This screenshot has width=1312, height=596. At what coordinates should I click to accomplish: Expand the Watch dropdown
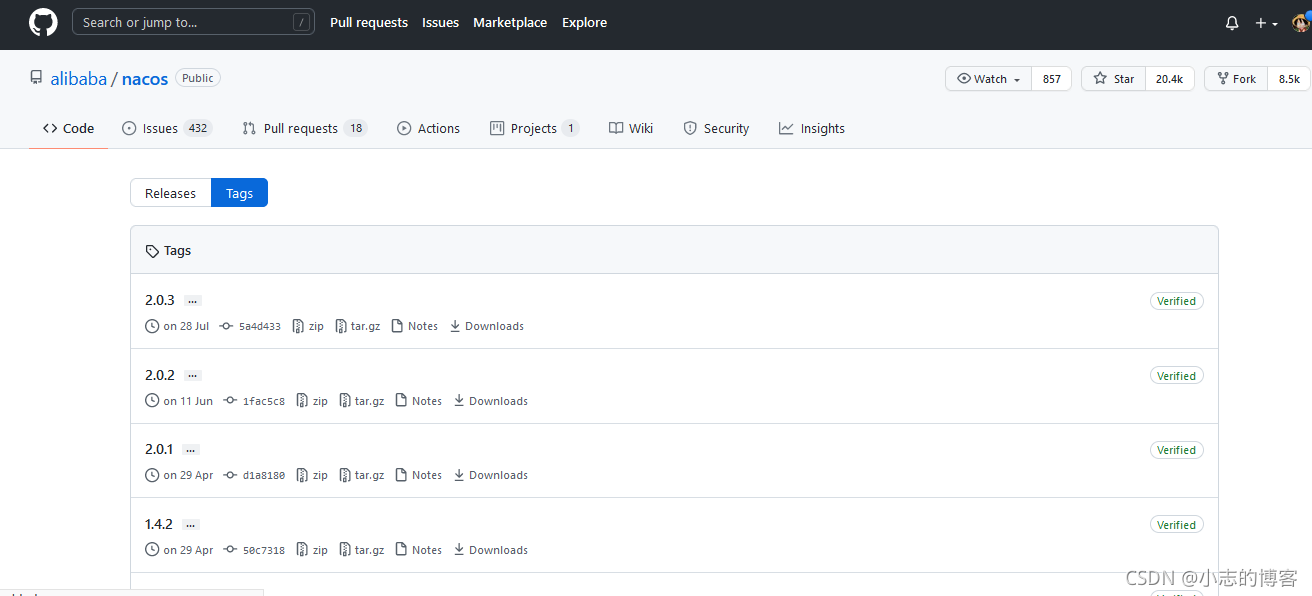(988, 79)
